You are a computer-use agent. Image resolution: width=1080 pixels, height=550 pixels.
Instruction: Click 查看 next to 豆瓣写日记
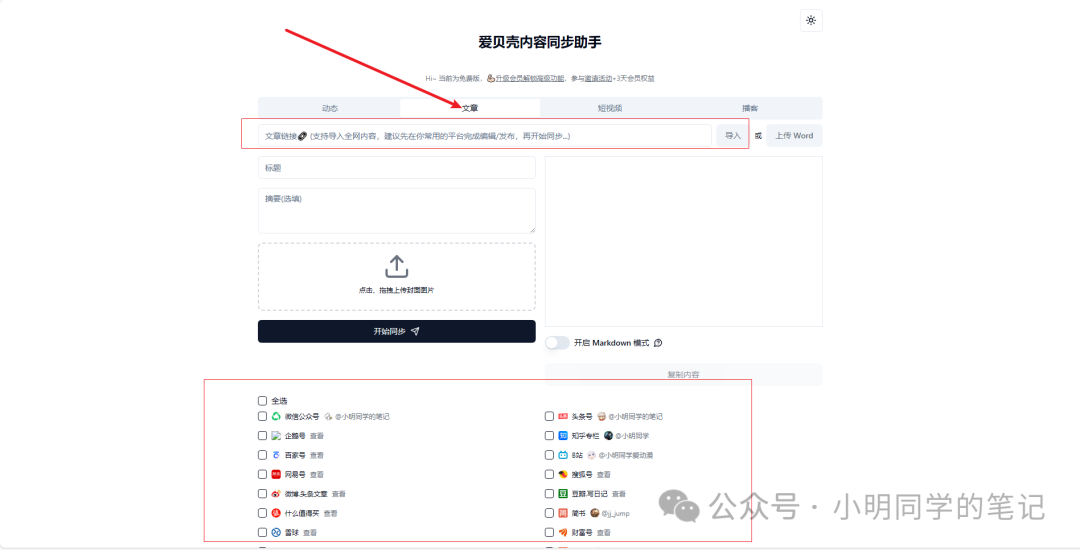pos(619,494)
